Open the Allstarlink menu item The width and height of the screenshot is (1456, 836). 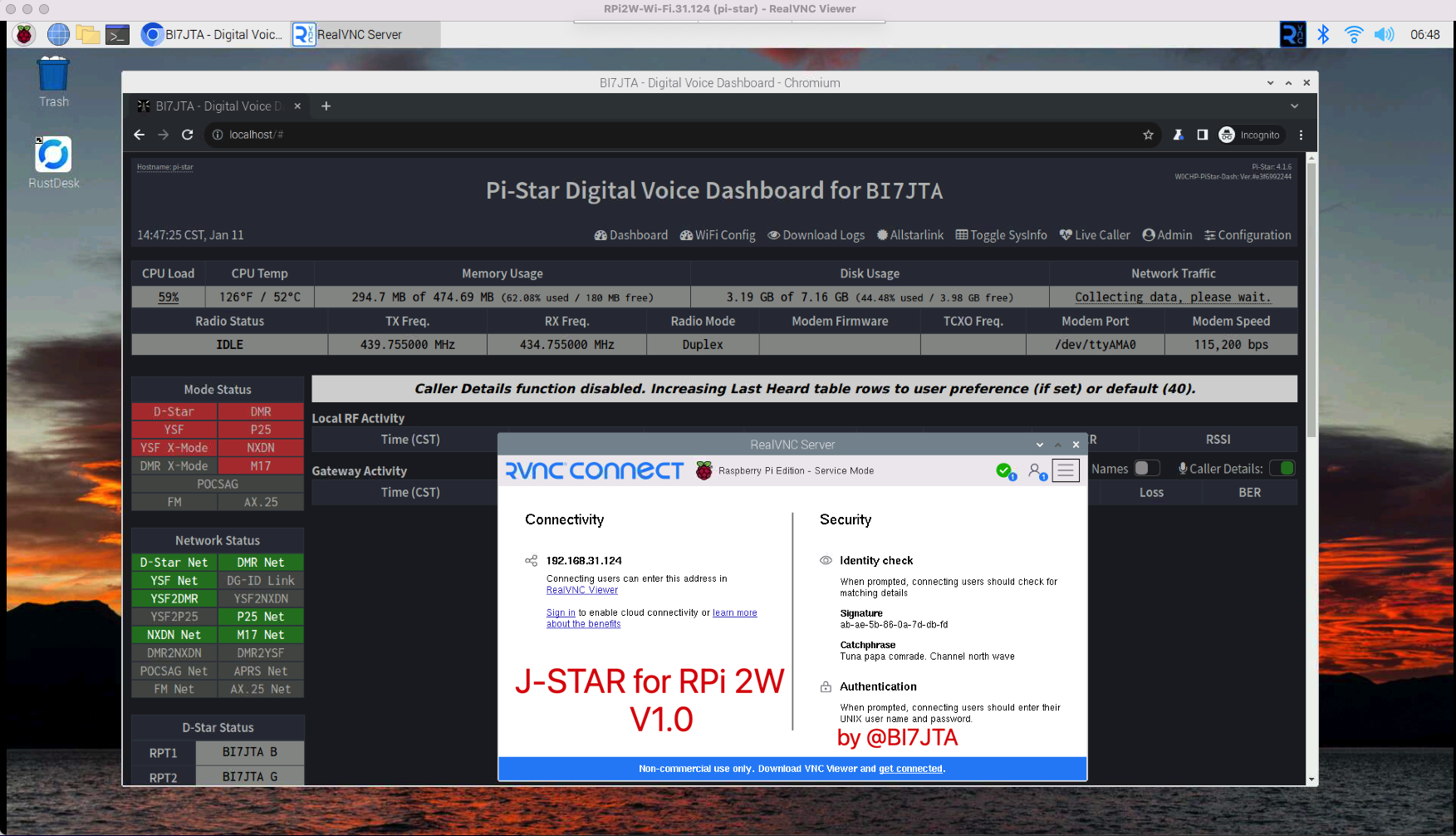(x=909, y=235)
